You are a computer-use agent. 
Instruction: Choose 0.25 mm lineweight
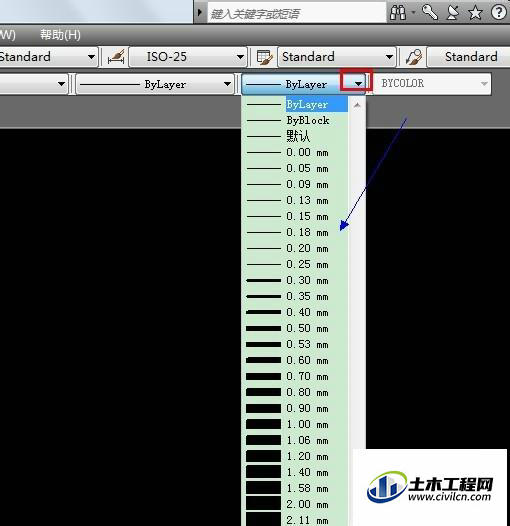point(295,264)
